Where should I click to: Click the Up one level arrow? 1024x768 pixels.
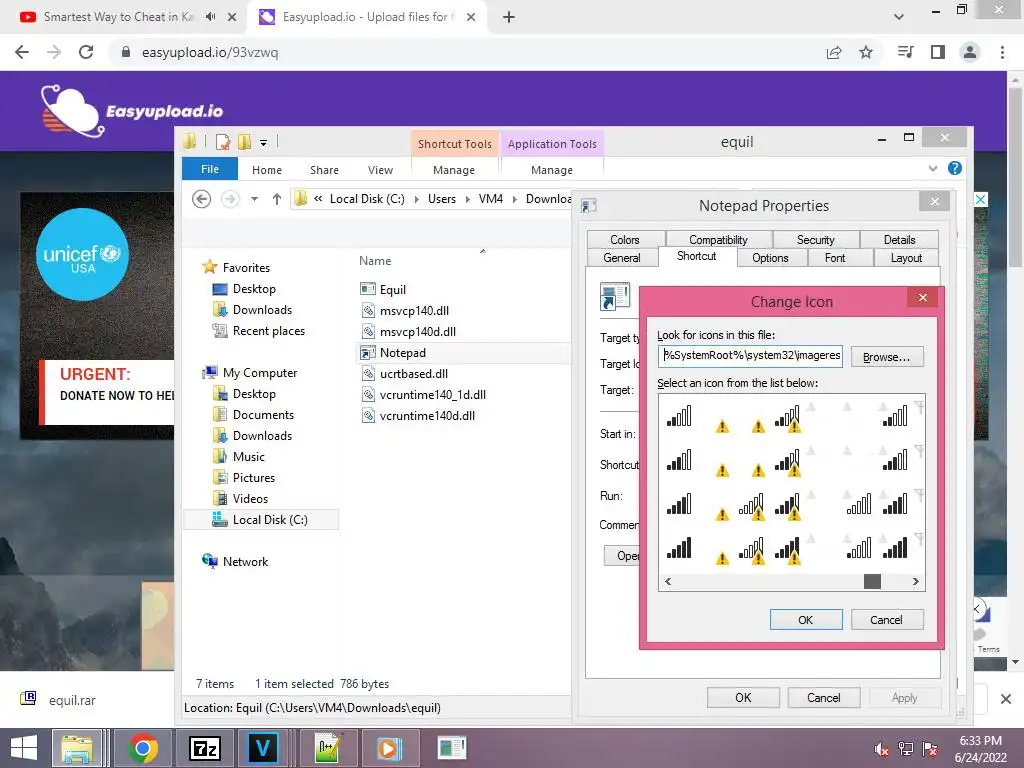(x=277, y=199)
